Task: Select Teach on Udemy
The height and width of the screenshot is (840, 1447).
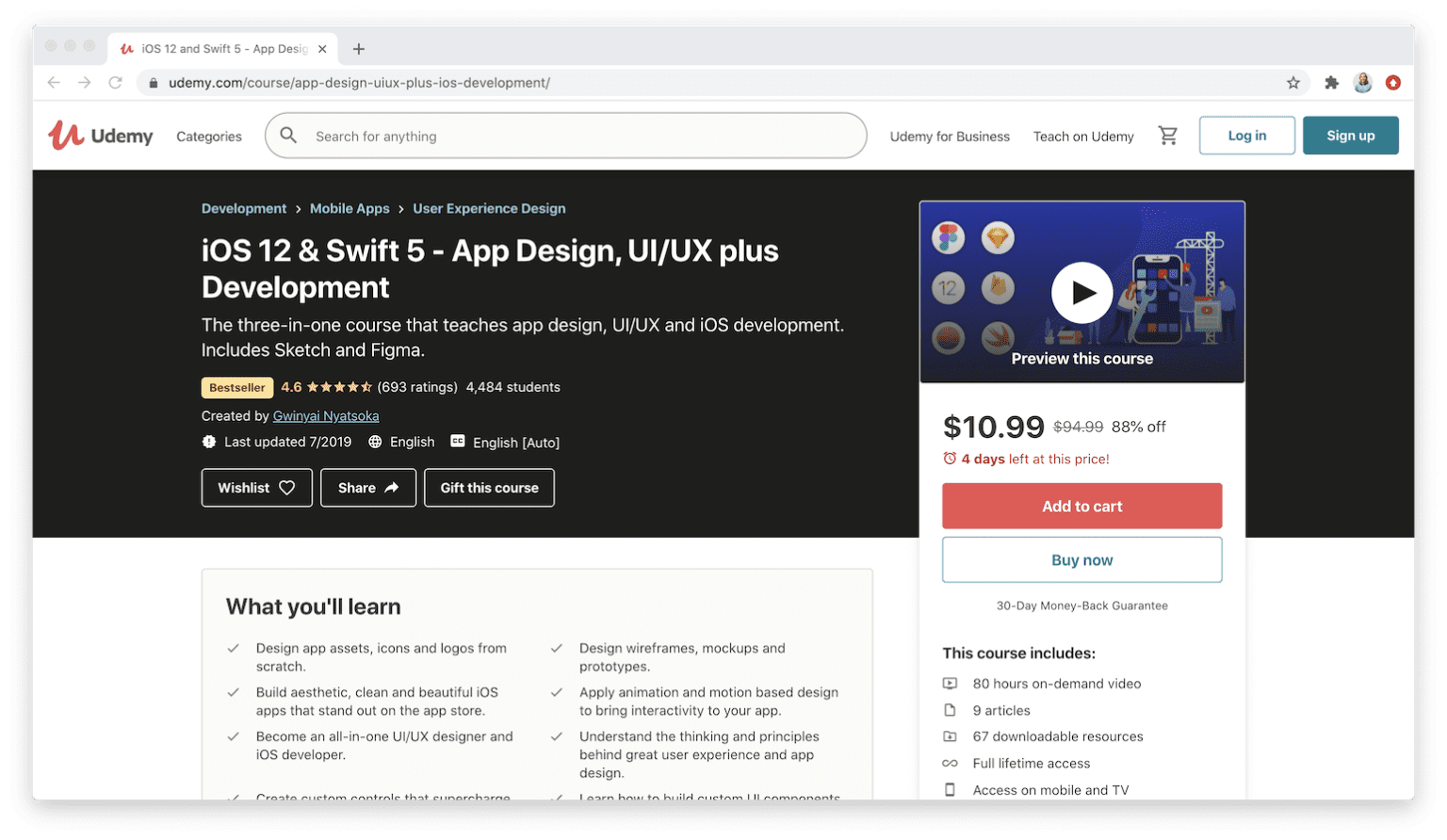Action: 1083,136
